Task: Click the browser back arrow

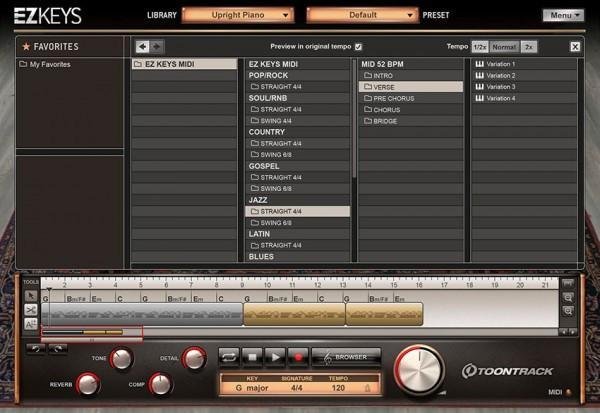Action: point(142,47)
